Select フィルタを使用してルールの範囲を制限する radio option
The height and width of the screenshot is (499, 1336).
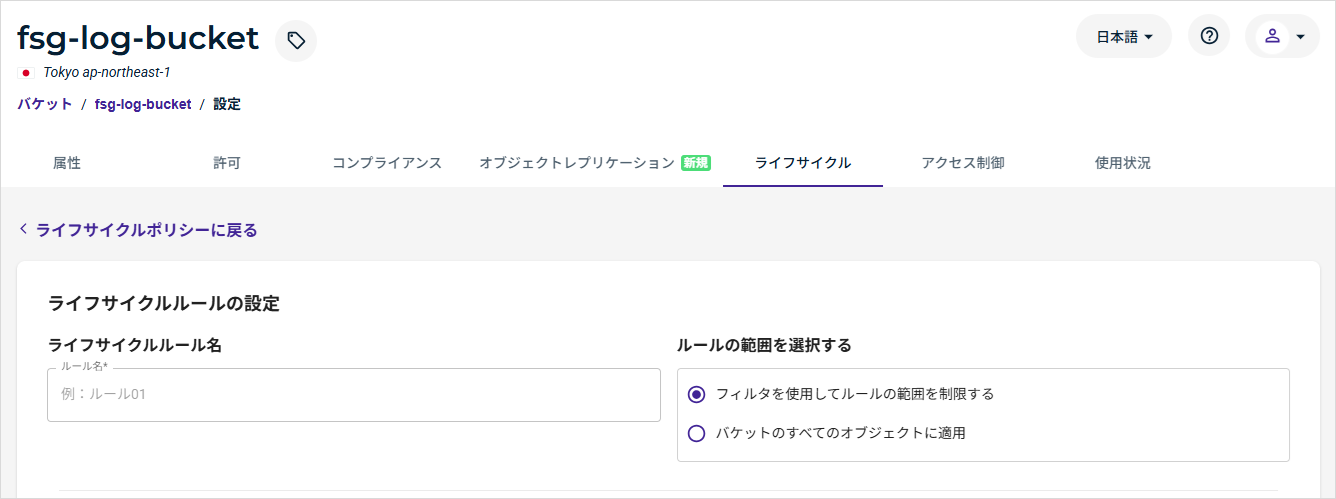click(x=697, y=394)
